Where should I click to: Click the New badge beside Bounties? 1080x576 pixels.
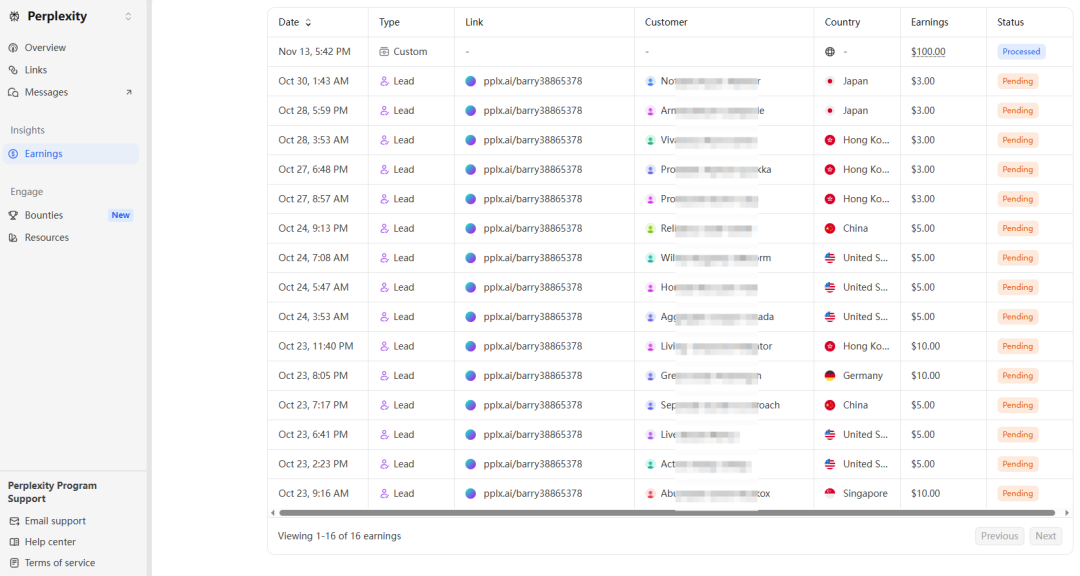click(x=121, y=215)
